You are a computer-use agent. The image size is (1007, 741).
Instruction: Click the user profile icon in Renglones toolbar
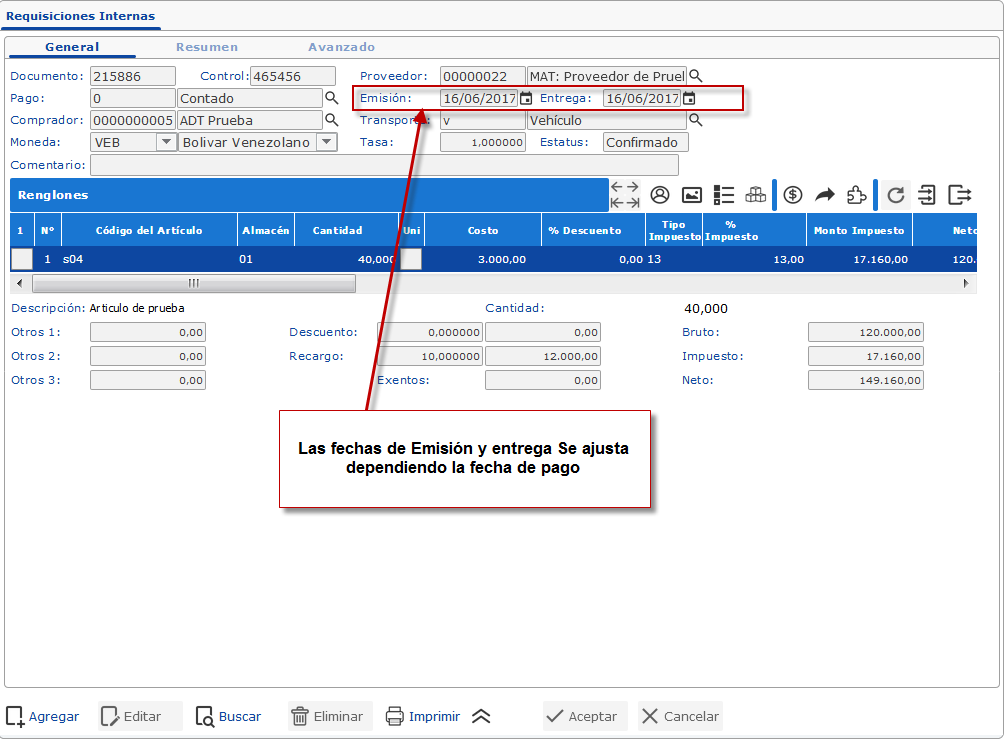pos(660,195)
